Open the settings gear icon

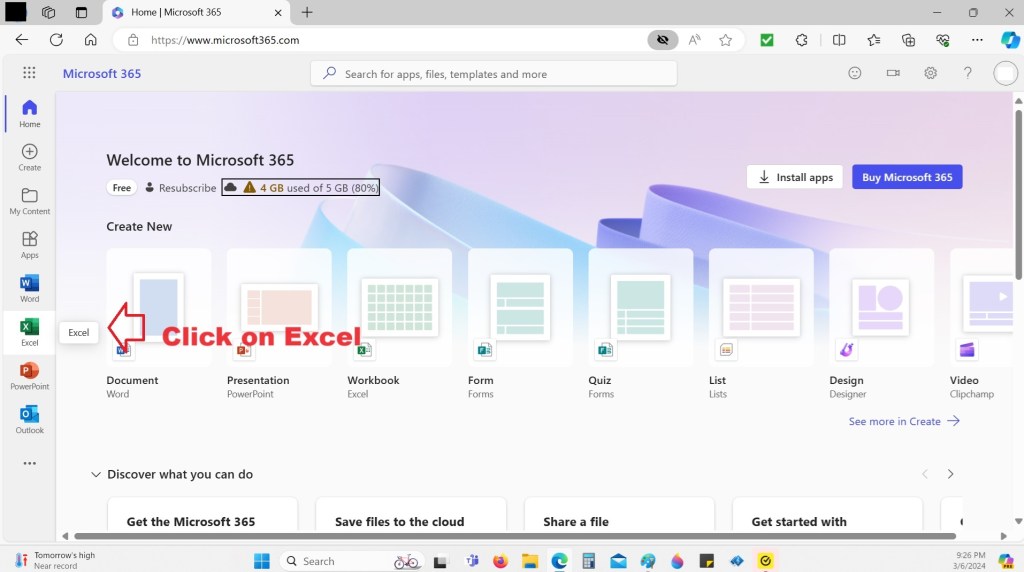[x=930, y=73]
